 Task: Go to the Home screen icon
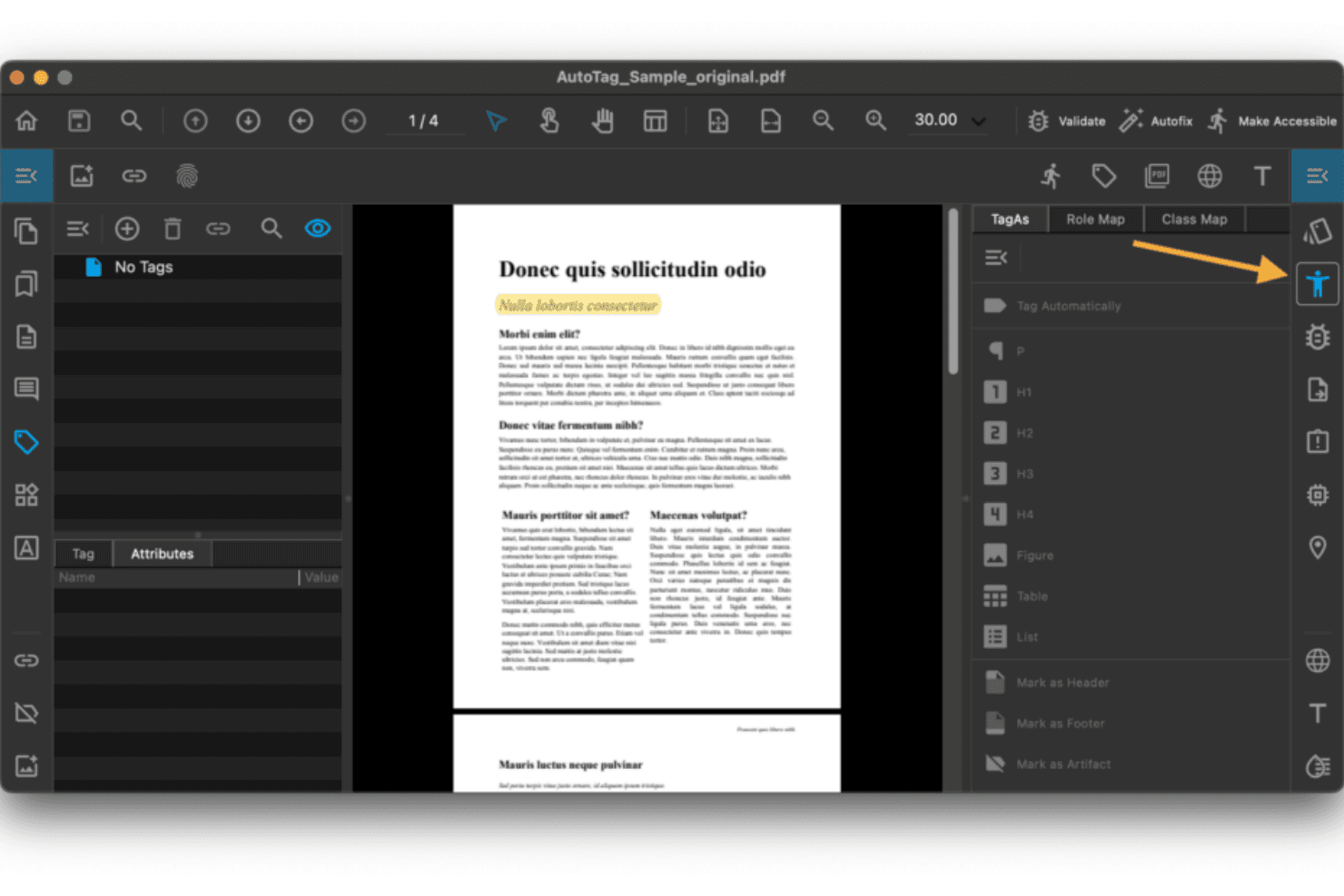tap(26, 121)
